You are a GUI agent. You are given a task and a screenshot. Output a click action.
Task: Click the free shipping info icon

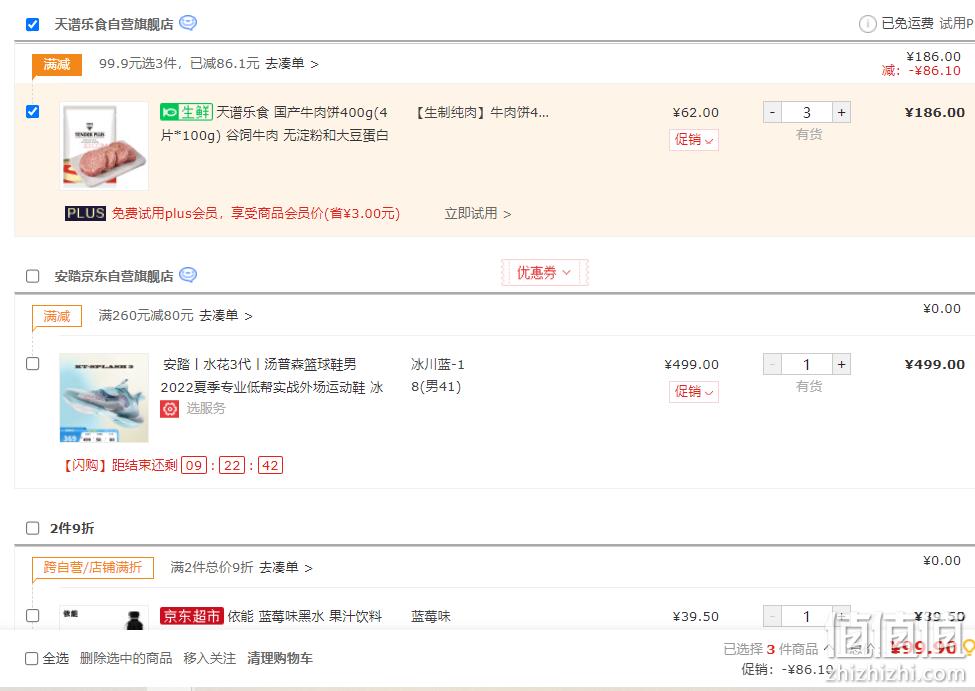pos(867,24)
